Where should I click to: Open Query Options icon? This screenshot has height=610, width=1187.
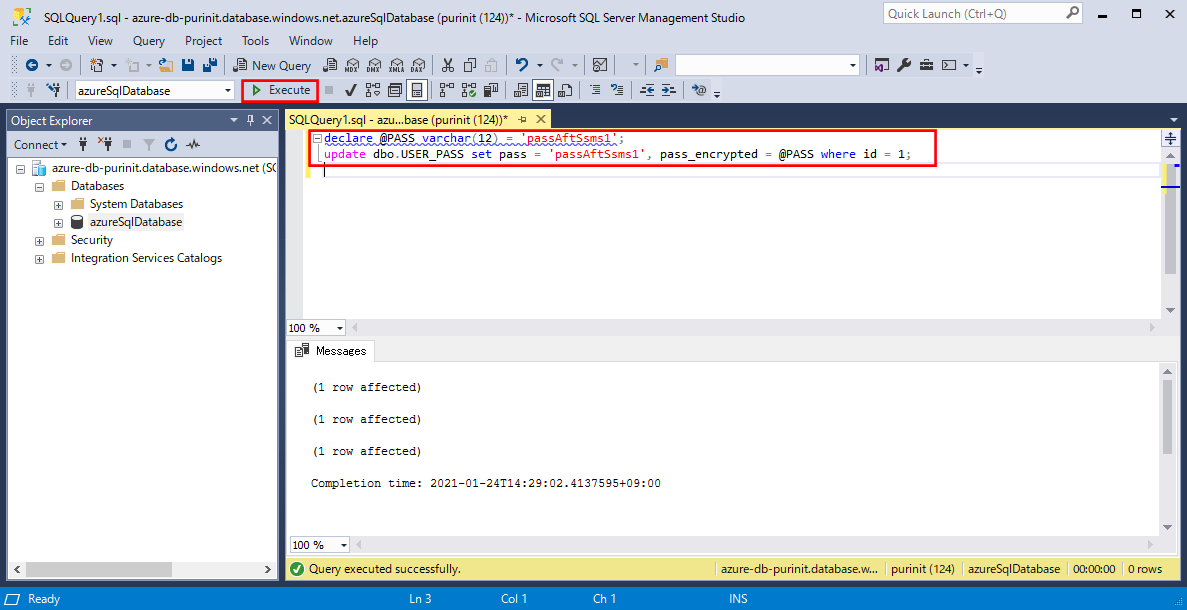tap(394, 90)
